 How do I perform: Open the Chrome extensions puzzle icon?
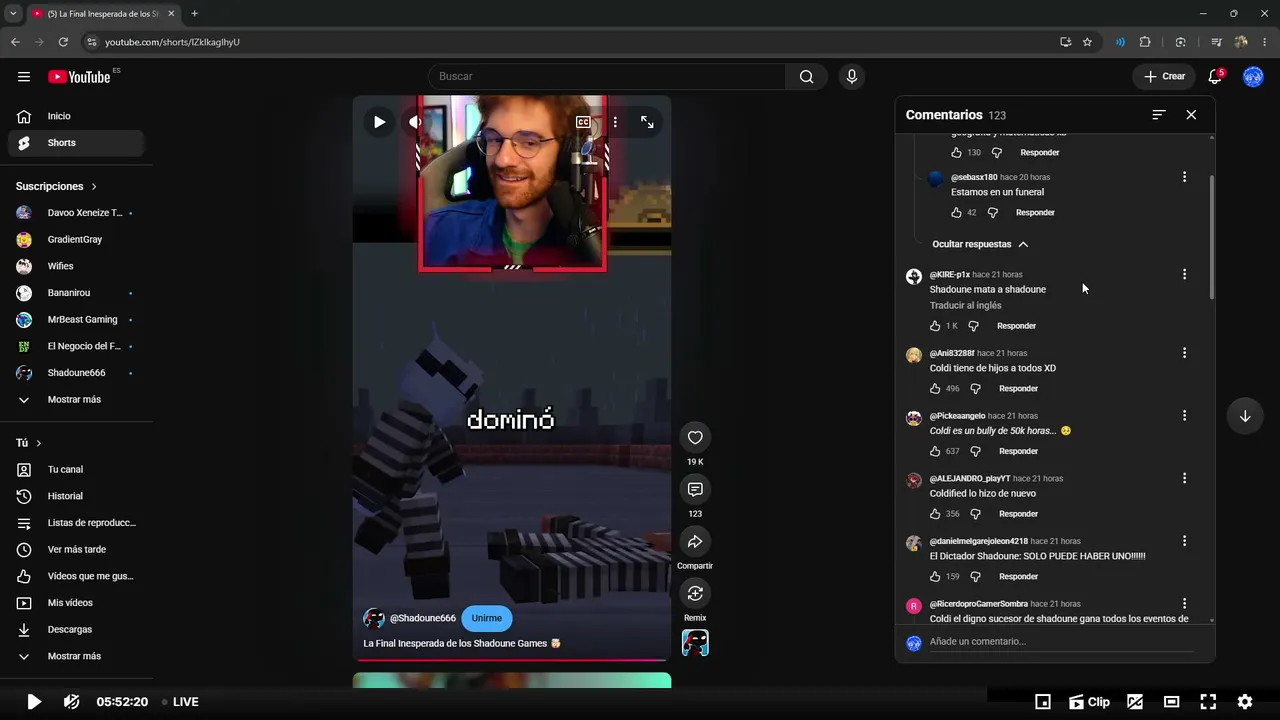coord(1145,42)
